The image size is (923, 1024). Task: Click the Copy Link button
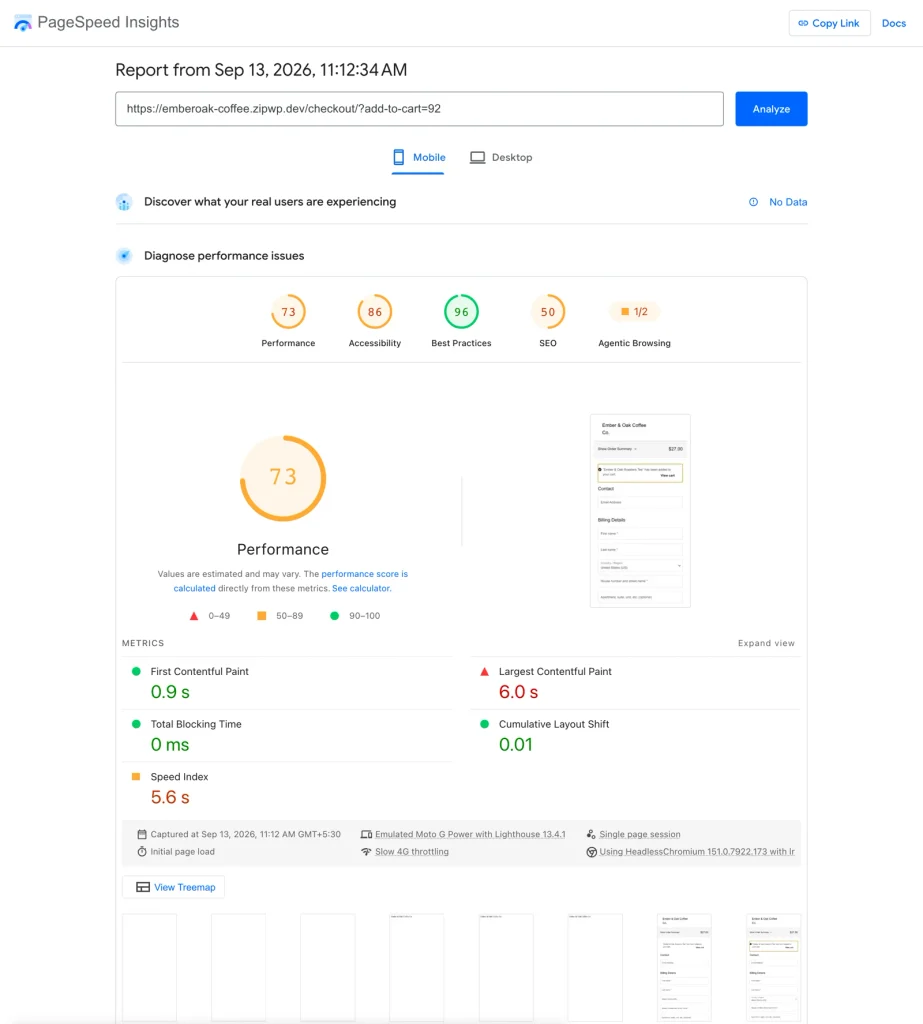pos(829,23)
